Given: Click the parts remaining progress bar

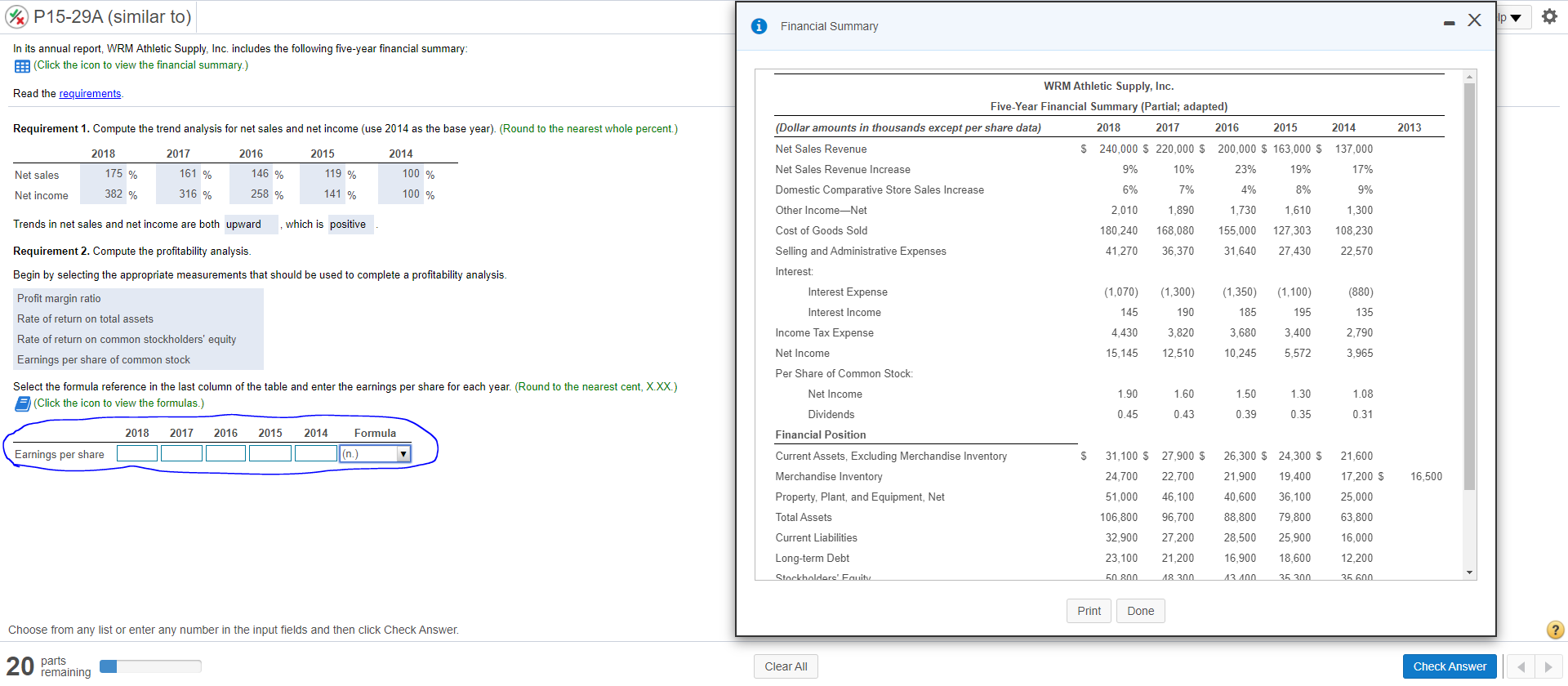Looking at the screenshot, I should click(150, 666).
